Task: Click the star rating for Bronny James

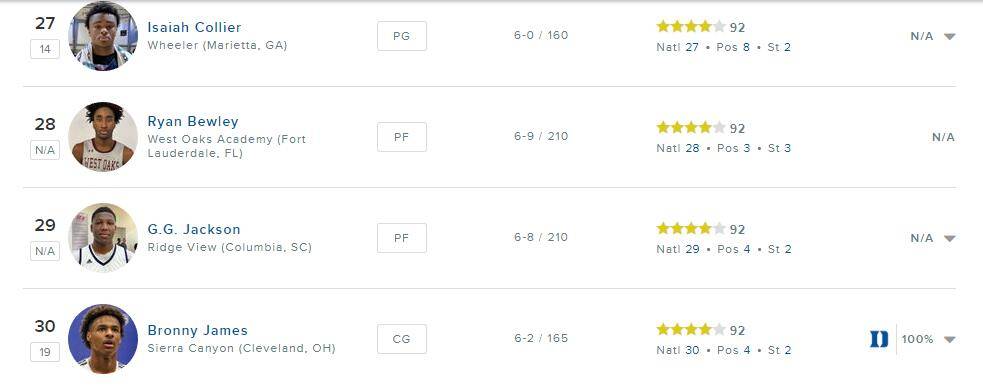Action: click(x=691, y=329)
